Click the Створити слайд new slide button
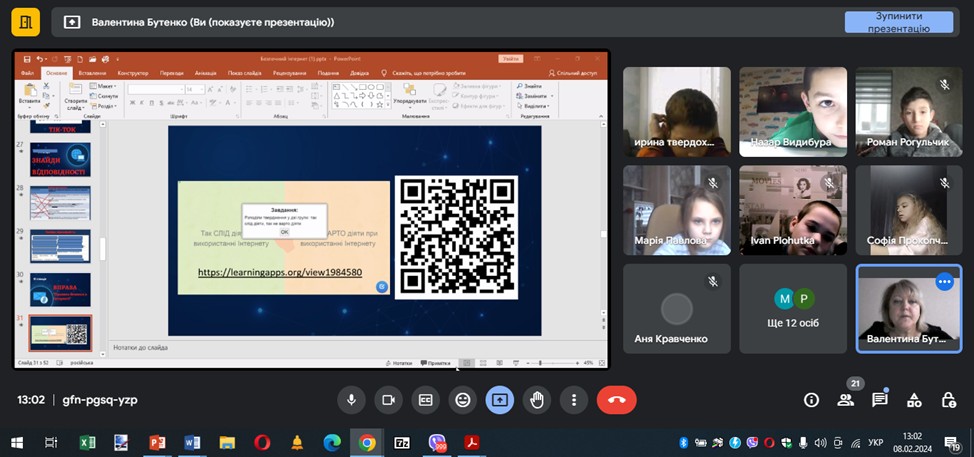Viewport: 974px width, 457px height. pyautogui.click(x=76, y=97)
